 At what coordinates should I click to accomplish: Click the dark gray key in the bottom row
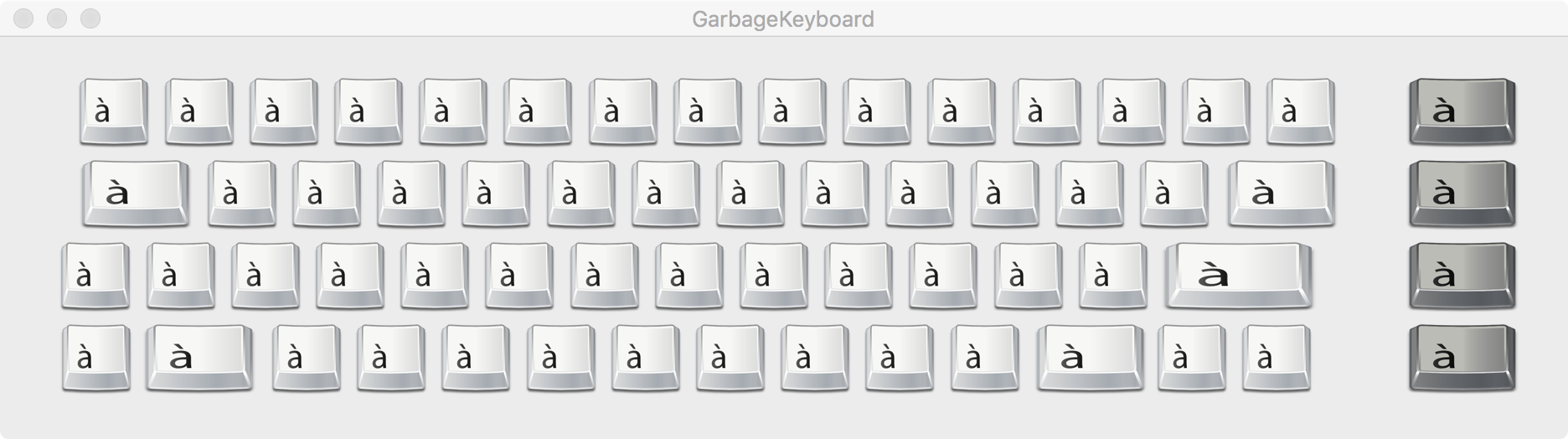pos(1462,358)
